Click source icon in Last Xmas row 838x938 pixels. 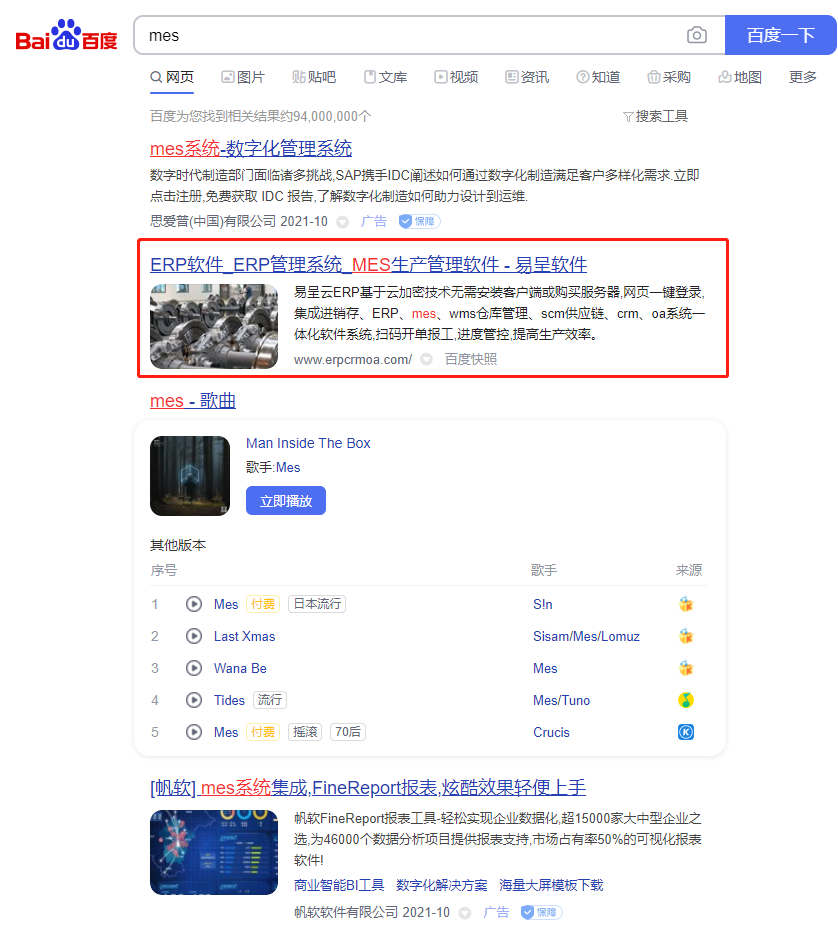685,636
